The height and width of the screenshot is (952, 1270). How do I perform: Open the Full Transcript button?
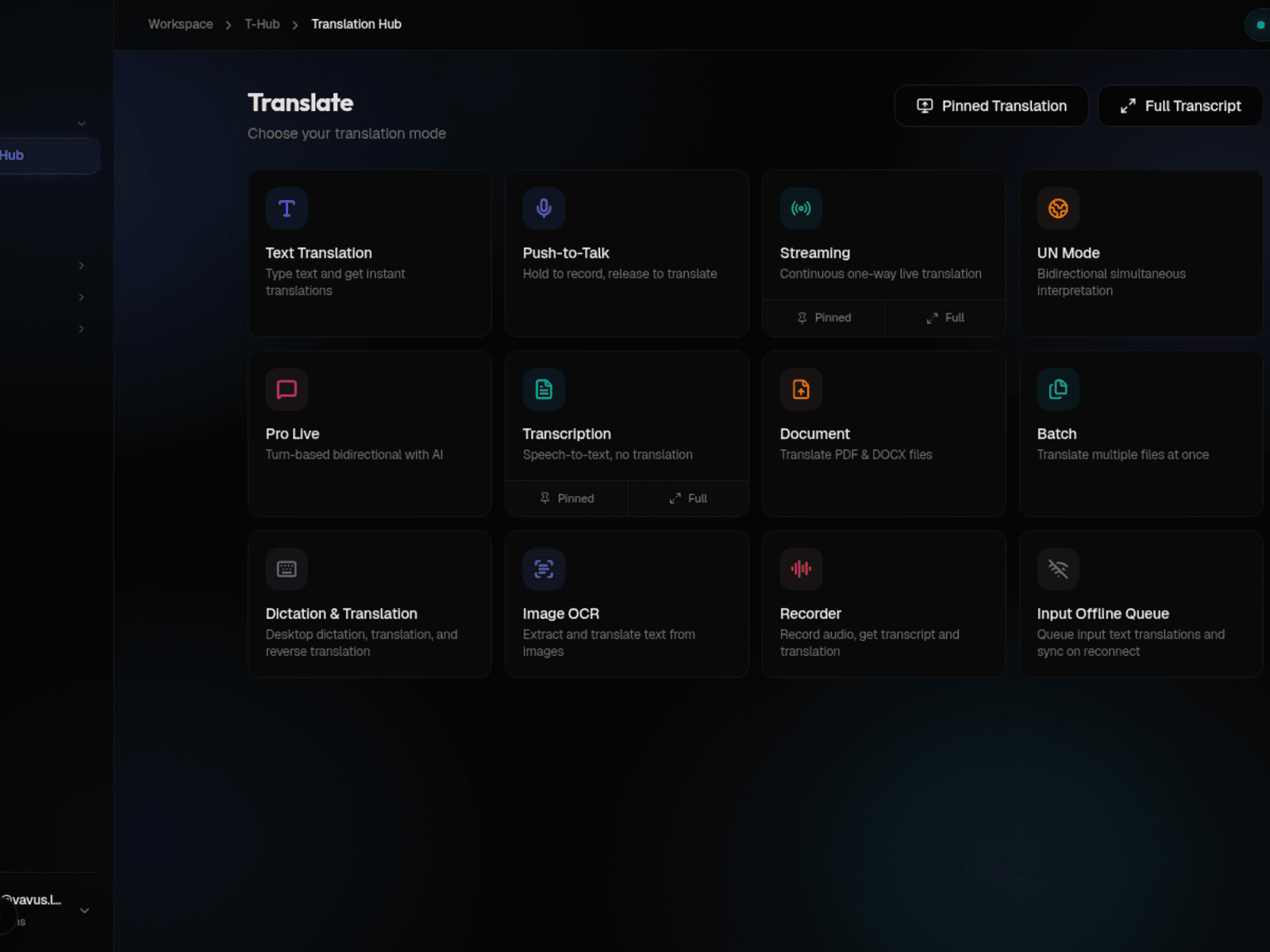point(1180,106)
